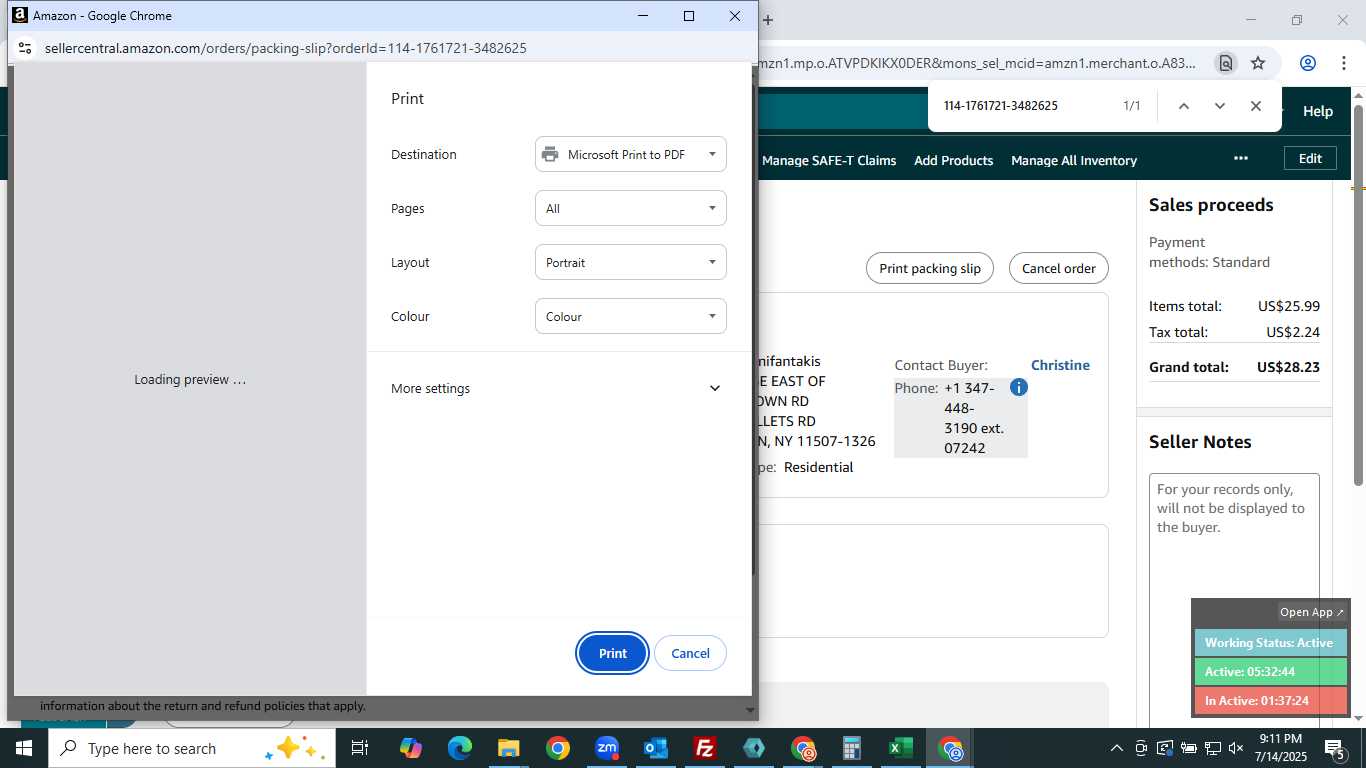This screenshot has height=768, width=1366.
Task: Click the Working Status: Active indicator
Action: pos(1270,643)
